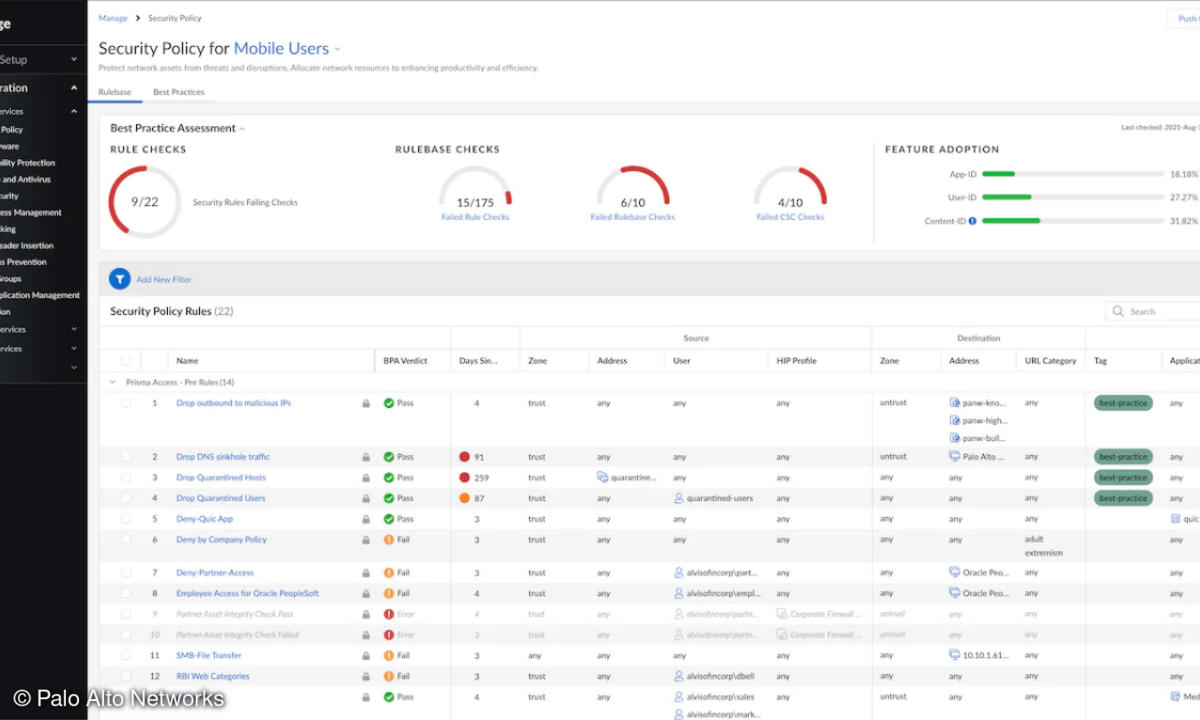Click the User-ID adoption progress bar
1200x720 pixels.
click(x=1071, y=197)
